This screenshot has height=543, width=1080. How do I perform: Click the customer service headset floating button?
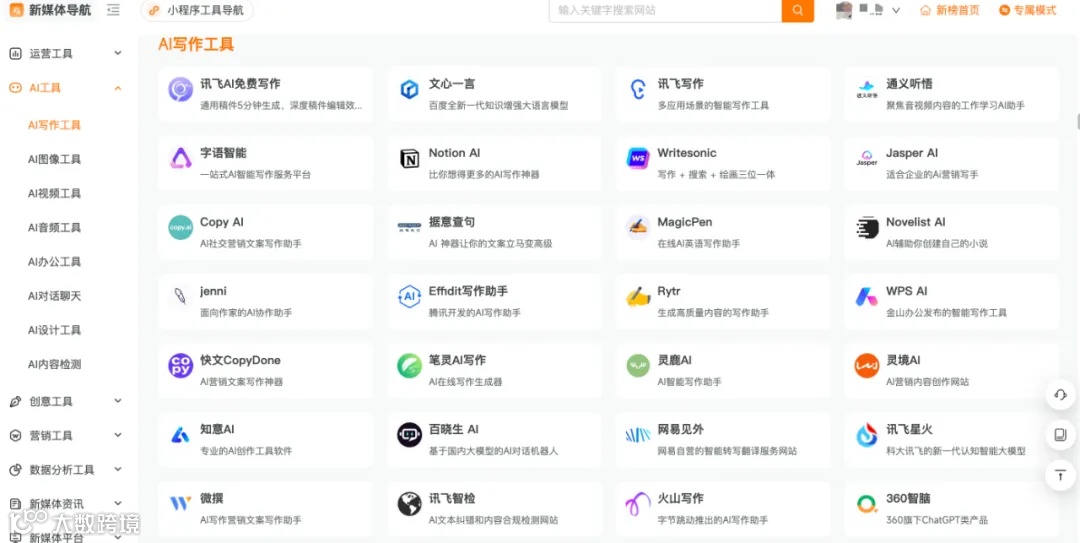tap(1061, 395)
